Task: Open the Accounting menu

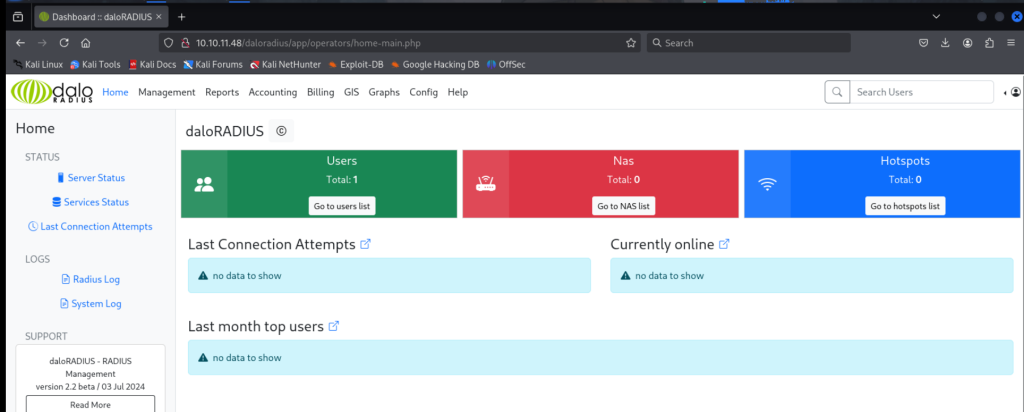Action: (273, 92)
